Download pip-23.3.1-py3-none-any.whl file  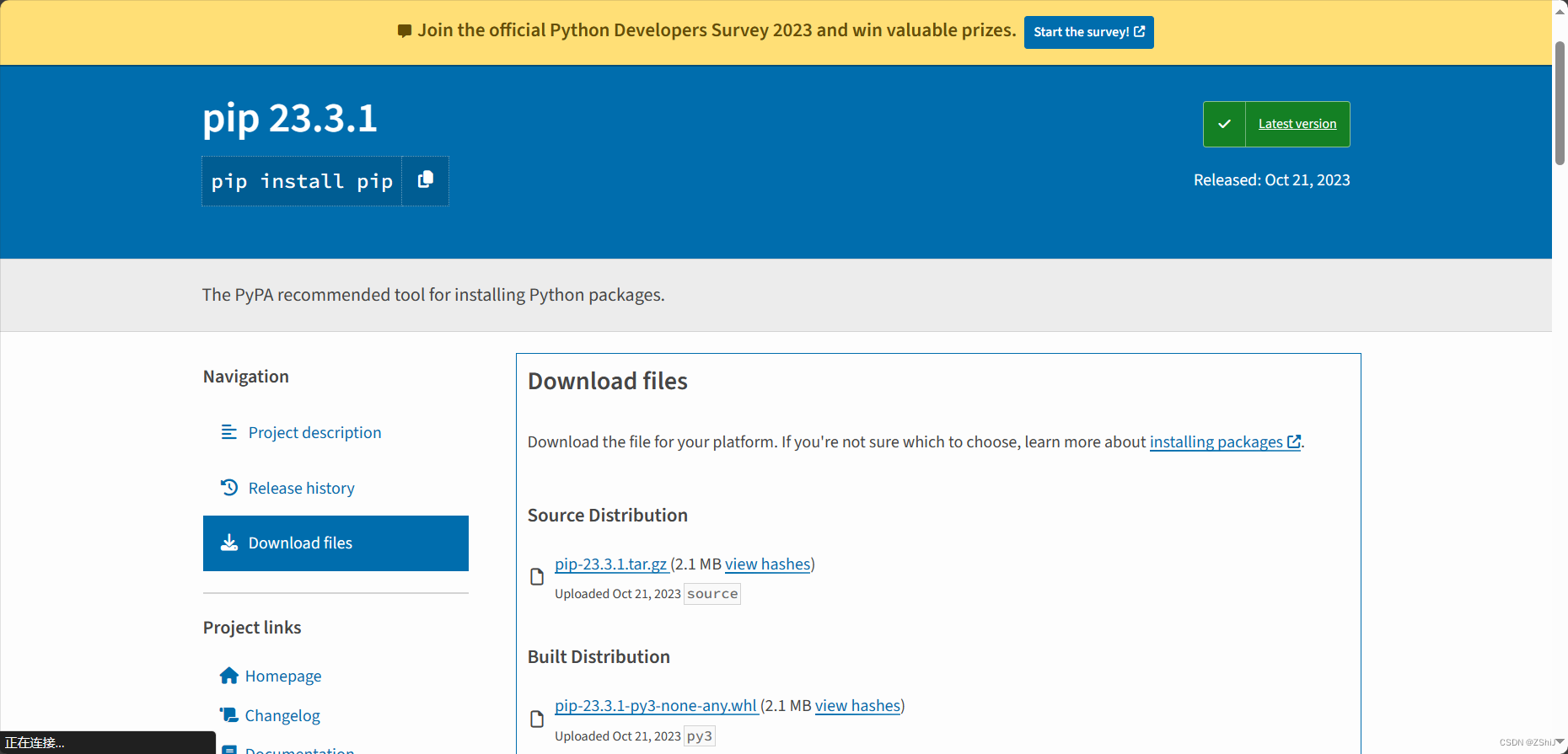[656, 705]
